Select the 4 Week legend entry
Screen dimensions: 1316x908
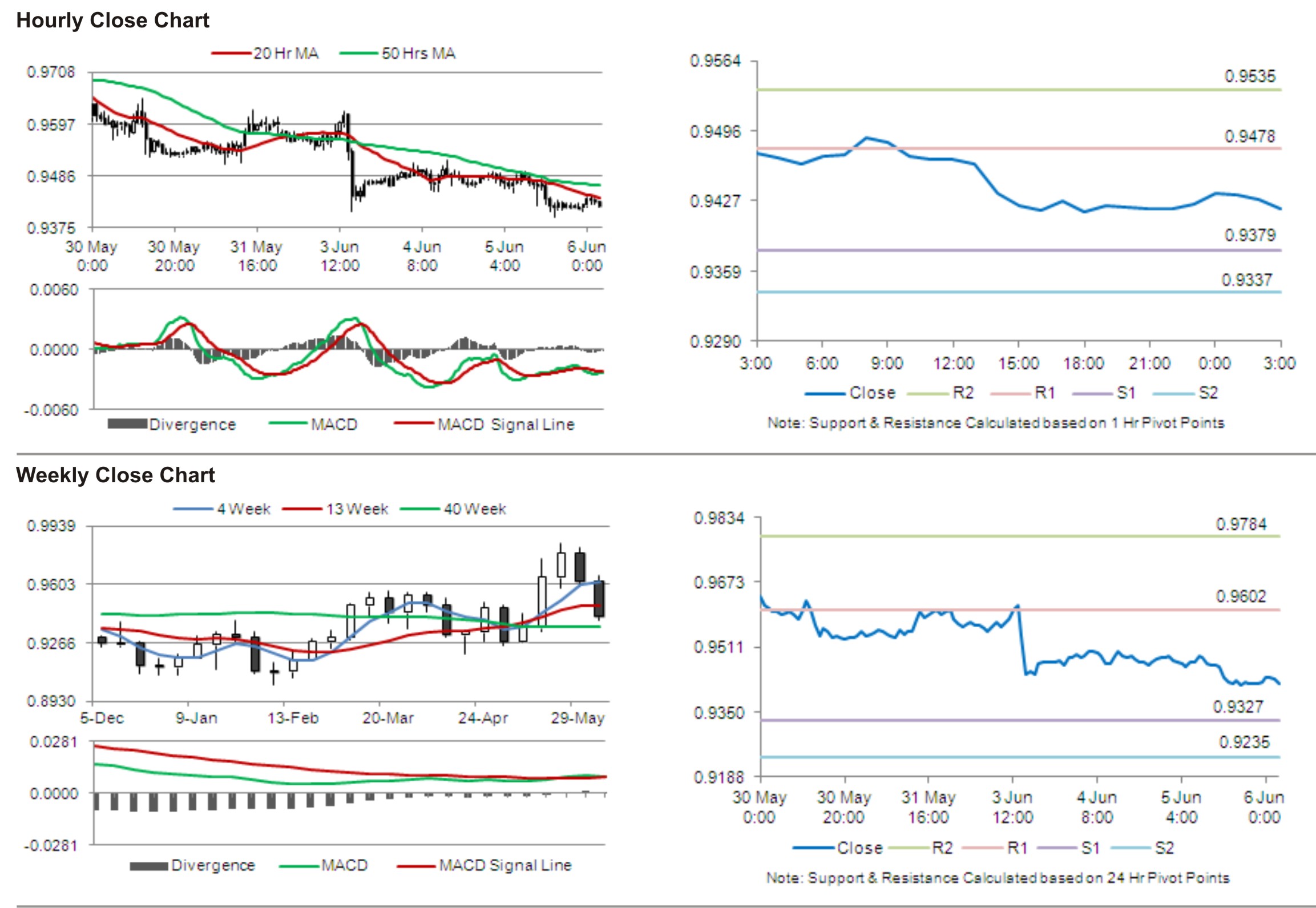(221, 509)
